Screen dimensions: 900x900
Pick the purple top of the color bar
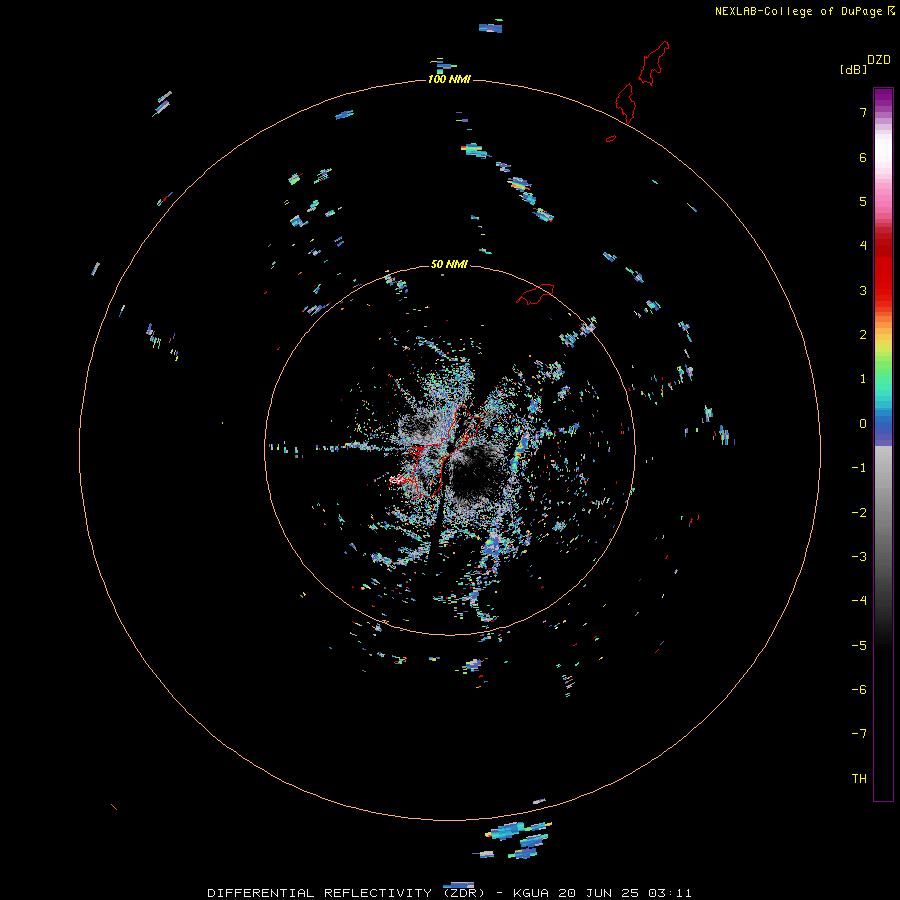tap(883, 98)
